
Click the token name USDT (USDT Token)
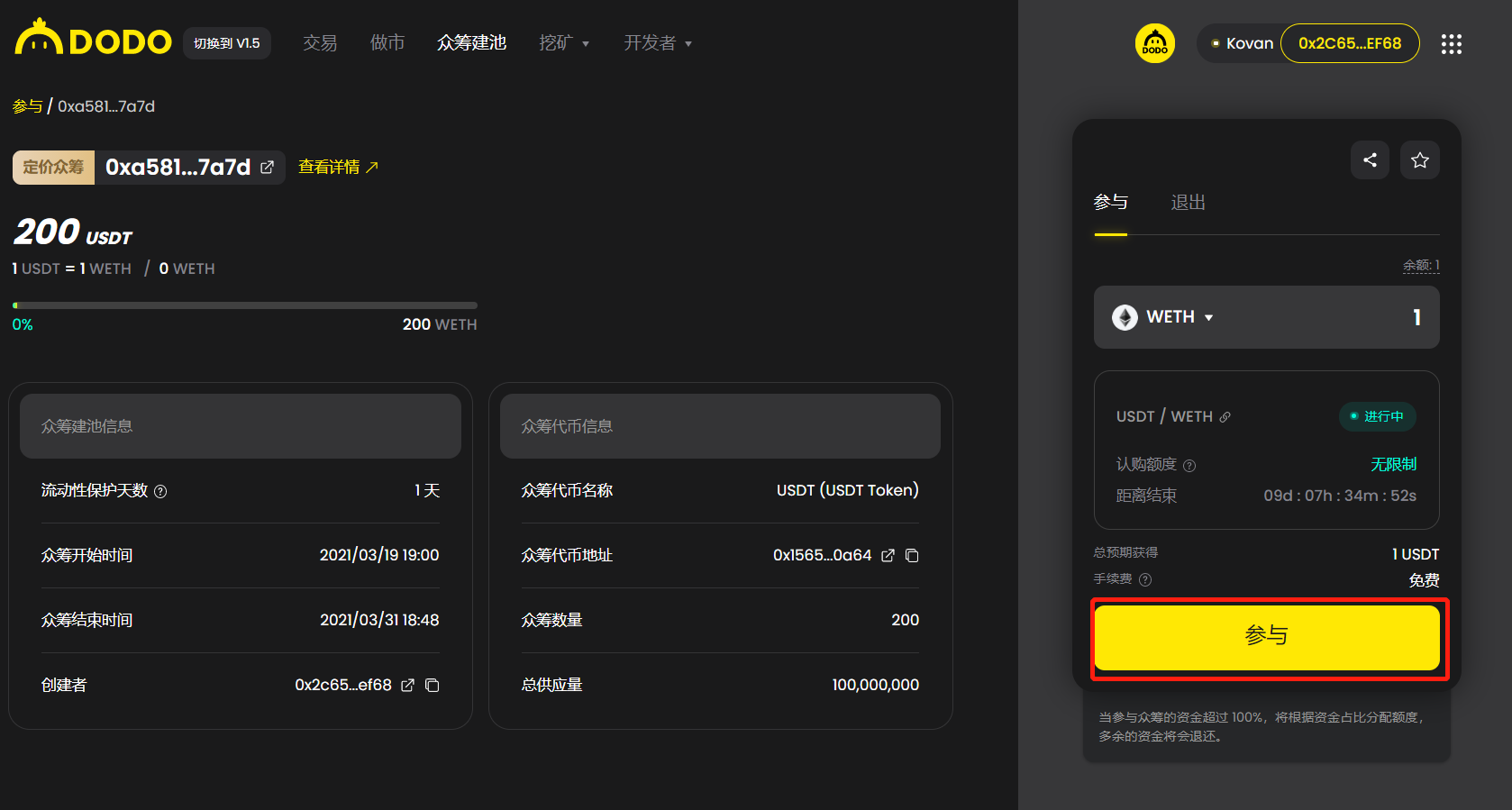[x=848, y=490]
